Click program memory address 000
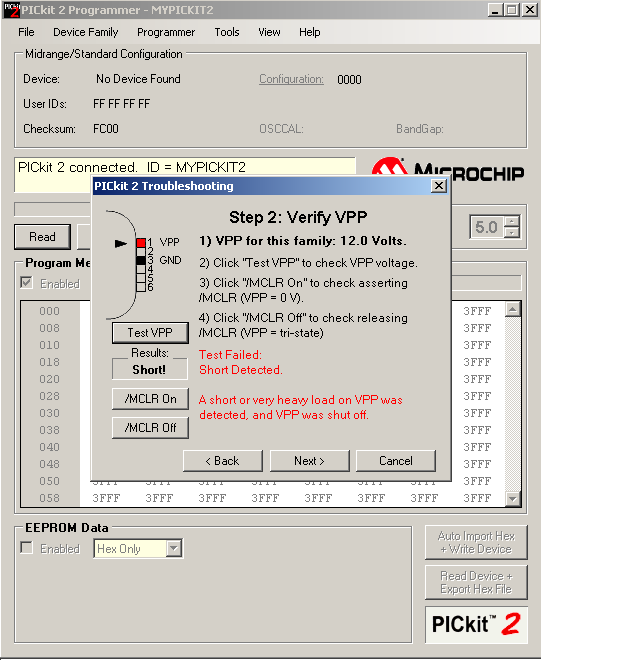 49,311
